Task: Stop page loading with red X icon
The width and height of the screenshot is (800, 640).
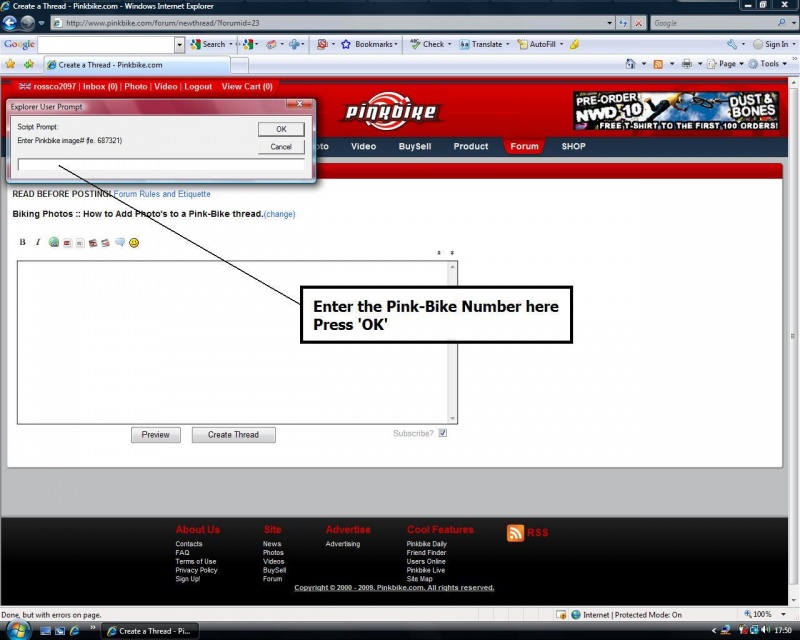Action: point(638,23)
